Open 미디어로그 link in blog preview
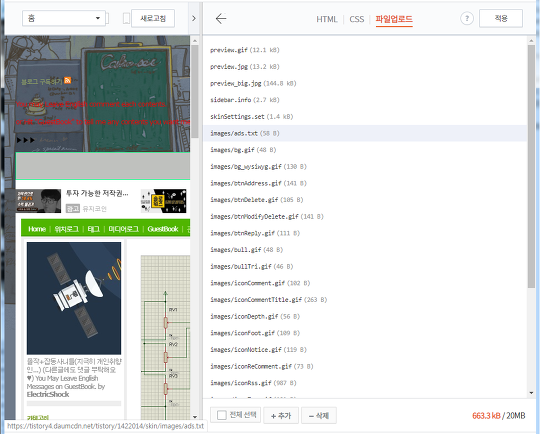The width and height of the screenshot is (540, 434). click(124, 229)
